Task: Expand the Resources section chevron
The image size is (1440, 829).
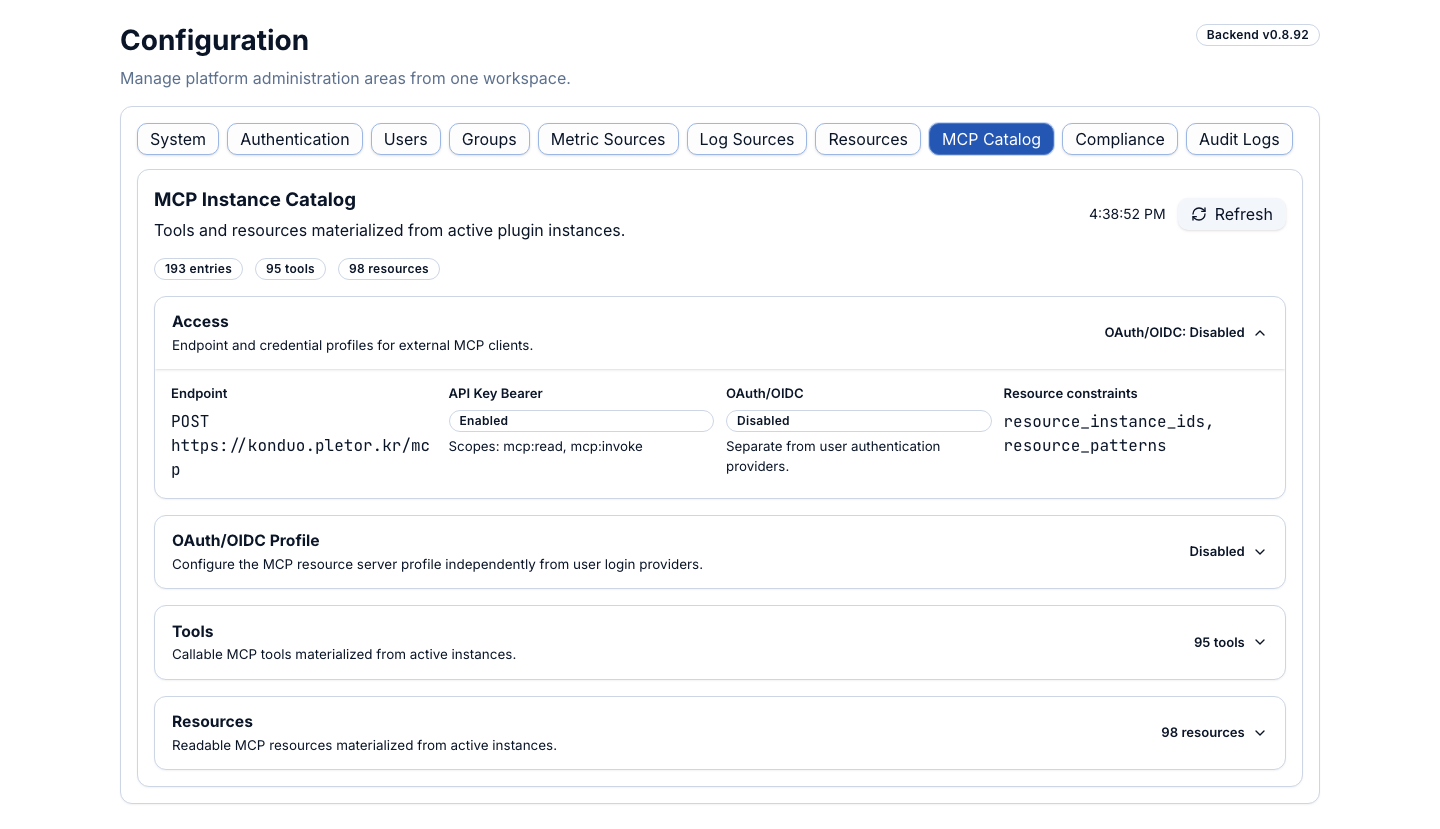Action: pyautogui.click(x=1260, y=733)
